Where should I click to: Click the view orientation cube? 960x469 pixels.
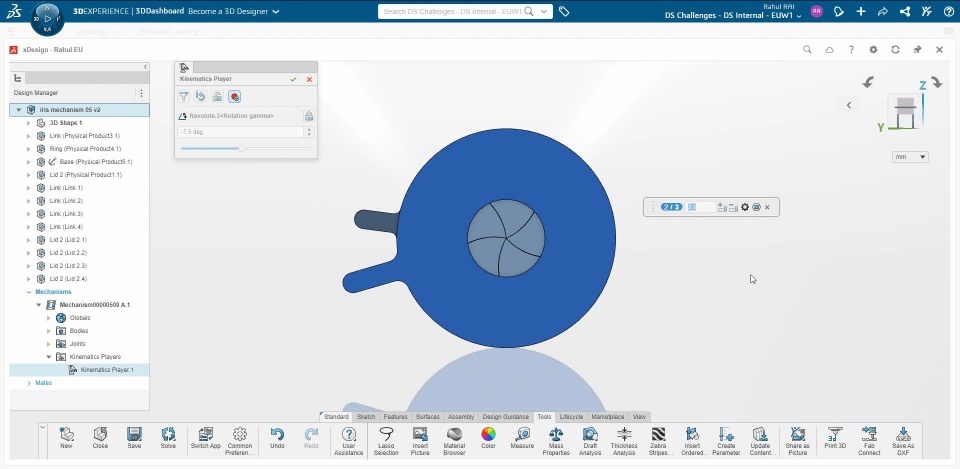906,111
